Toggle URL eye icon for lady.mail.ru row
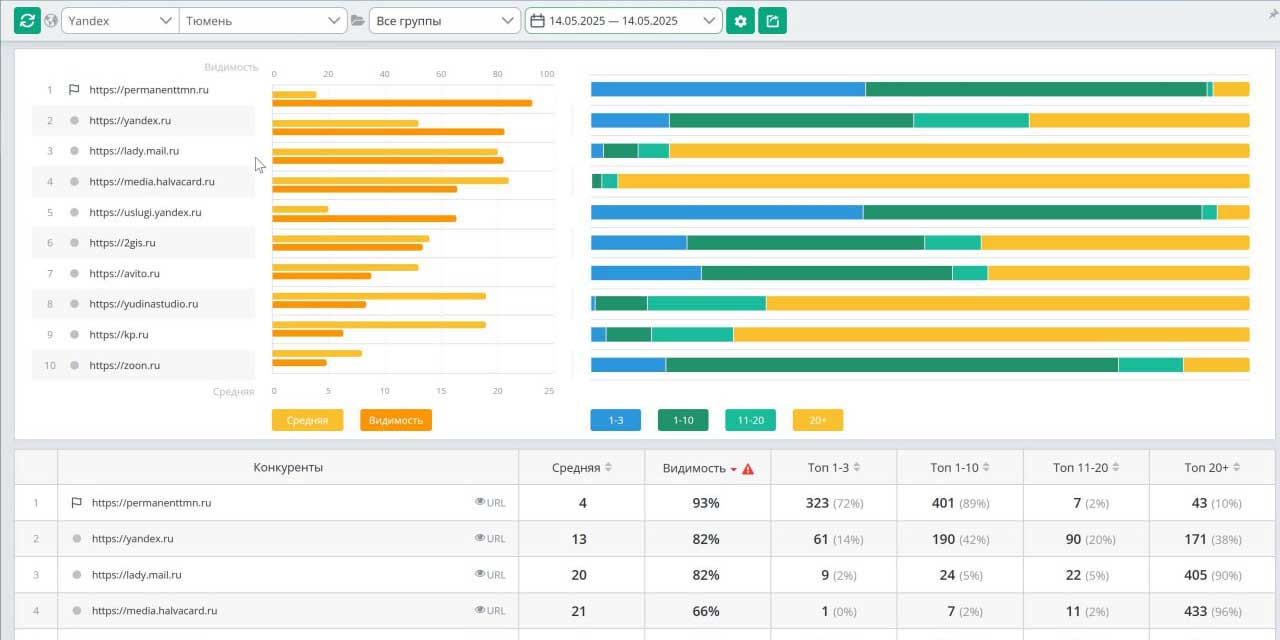The width and height of the screenshot is (1280, 640). (480, 574)
